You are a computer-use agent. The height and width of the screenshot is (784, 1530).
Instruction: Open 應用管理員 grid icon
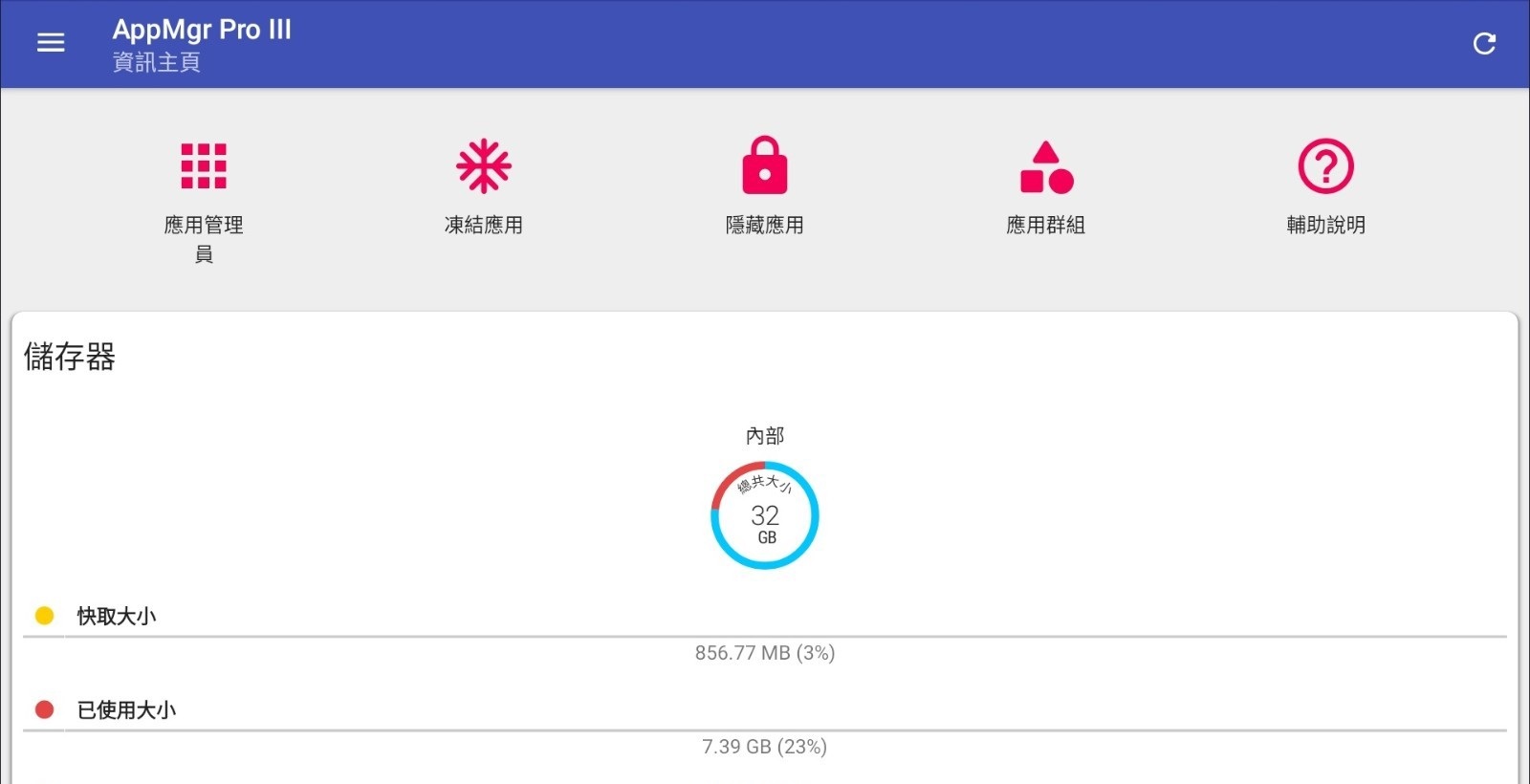[x=204, y=166]
